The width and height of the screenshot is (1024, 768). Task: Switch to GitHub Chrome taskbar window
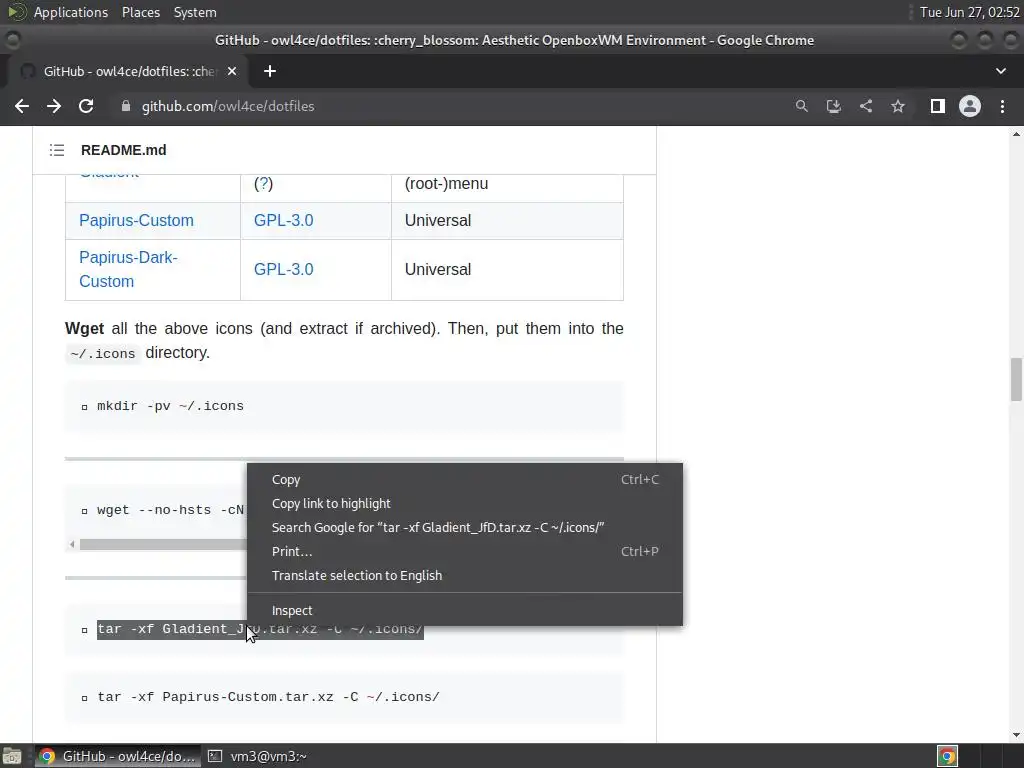coord(118,756)
